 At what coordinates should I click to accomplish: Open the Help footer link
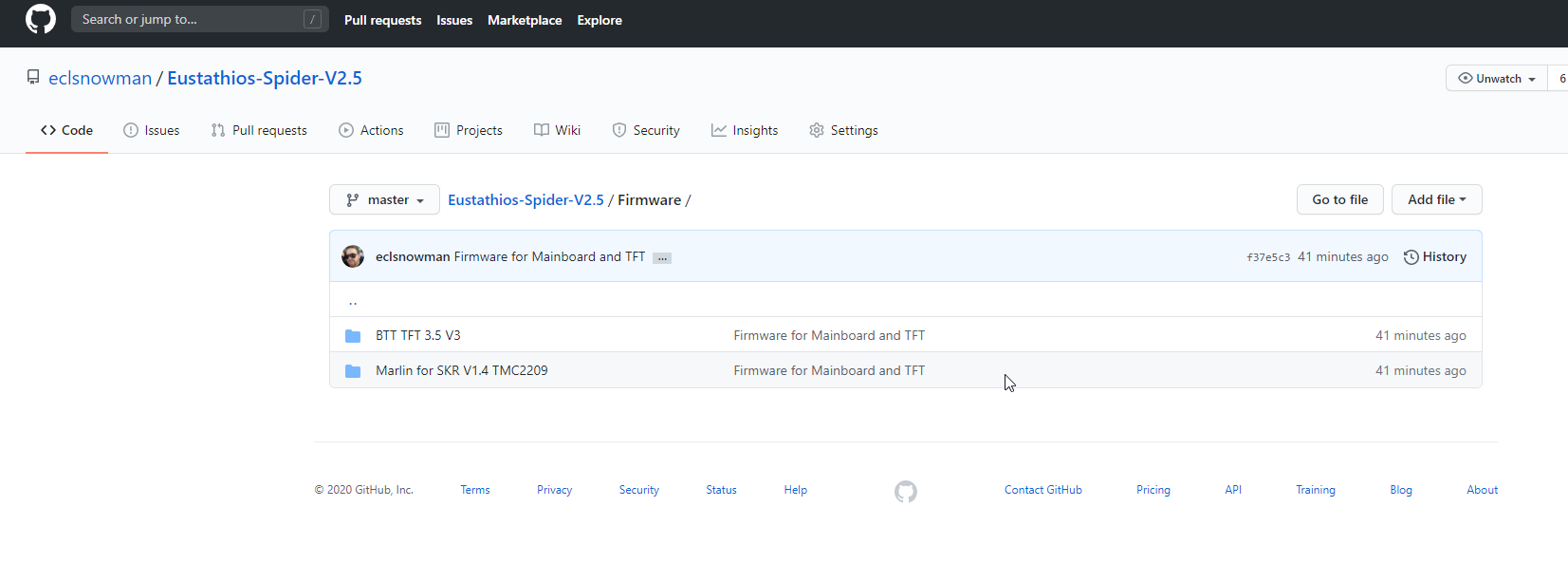(x=796, y=490)
